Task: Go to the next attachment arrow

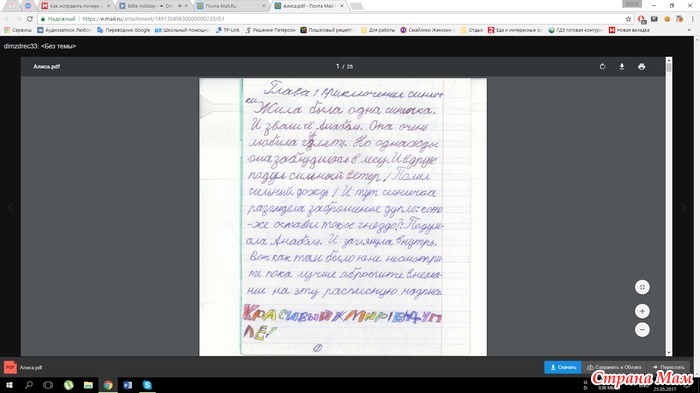Action: point(683,207)
